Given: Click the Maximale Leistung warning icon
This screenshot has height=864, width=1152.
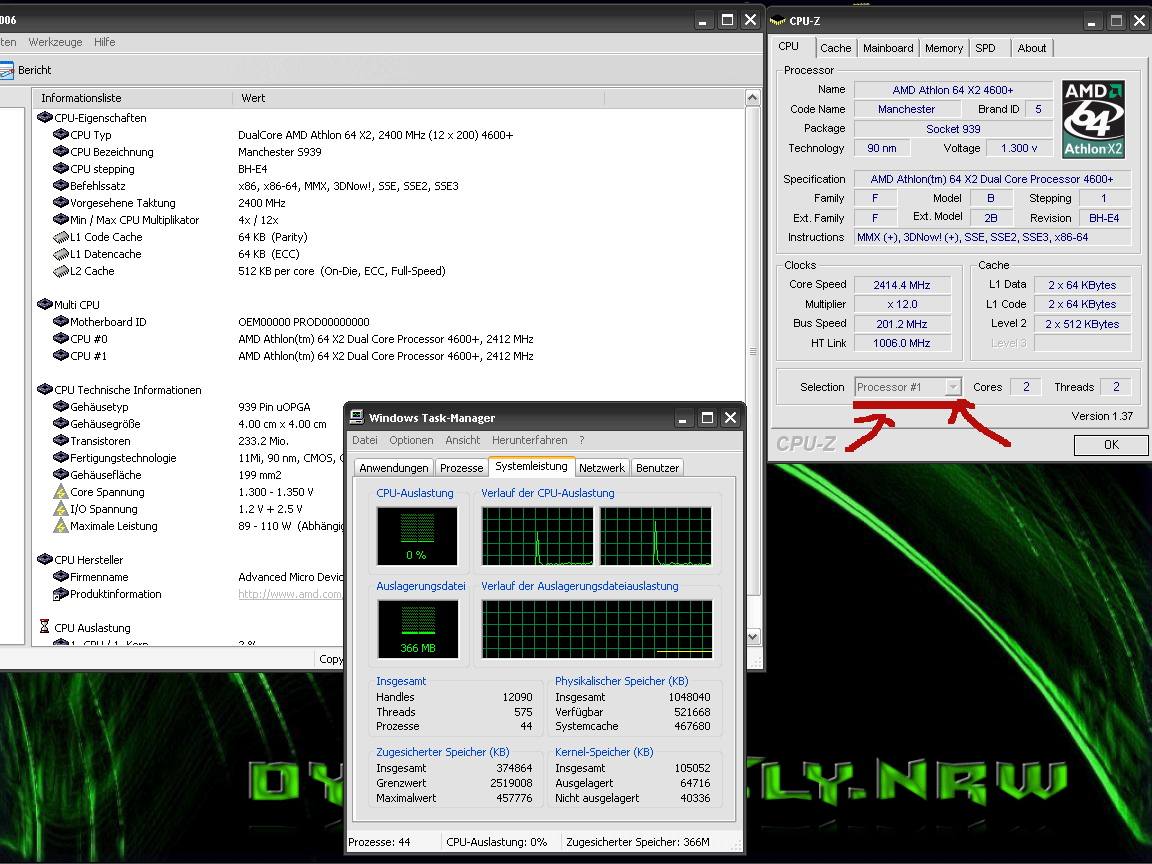Looking at the screenshot, I should (x=61, y=525).
